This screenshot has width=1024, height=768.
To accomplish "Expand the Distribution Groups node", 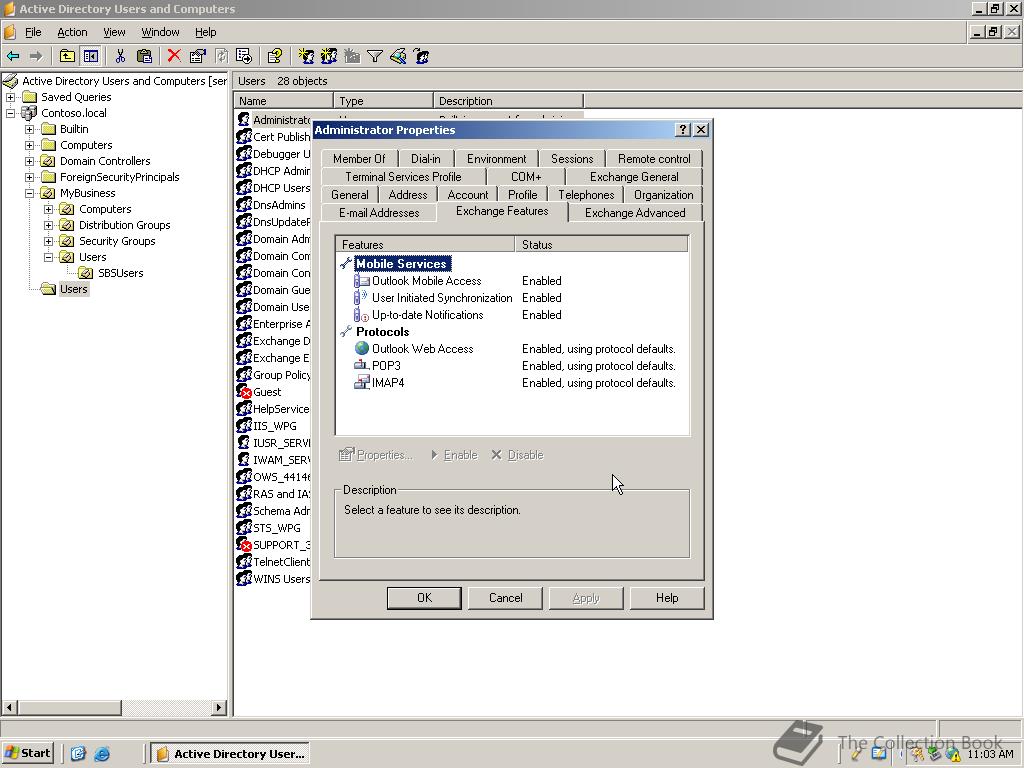I will (48, 225).
